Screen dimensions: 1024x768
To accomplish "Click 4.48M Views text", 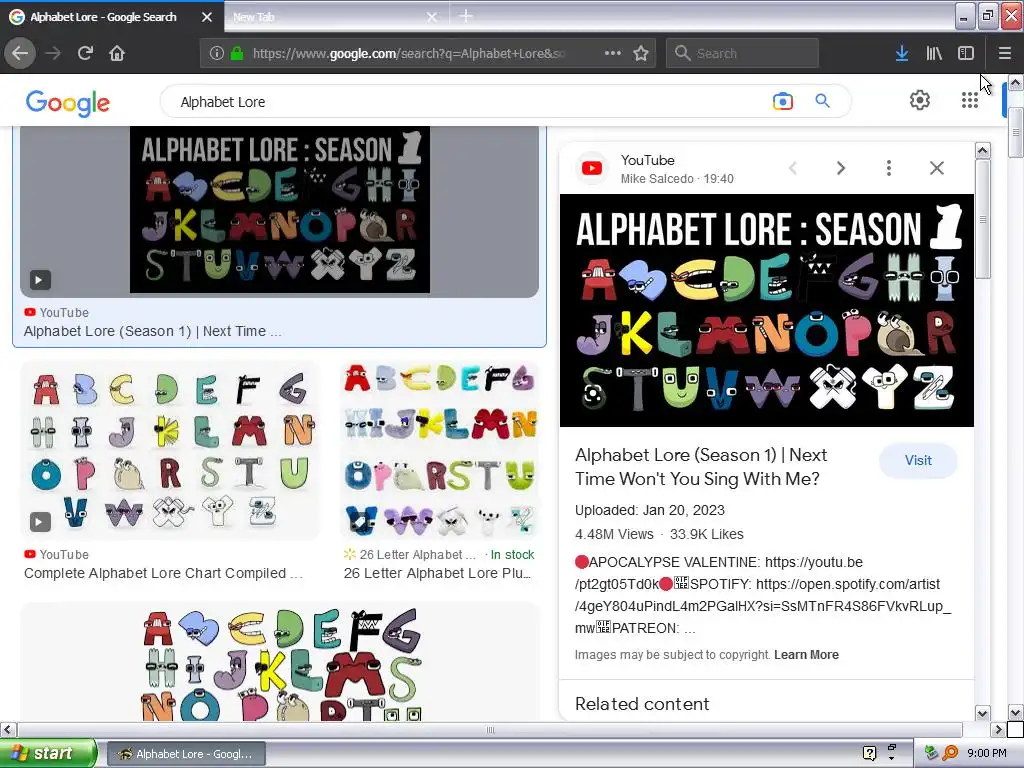I will tap(614, 534).
